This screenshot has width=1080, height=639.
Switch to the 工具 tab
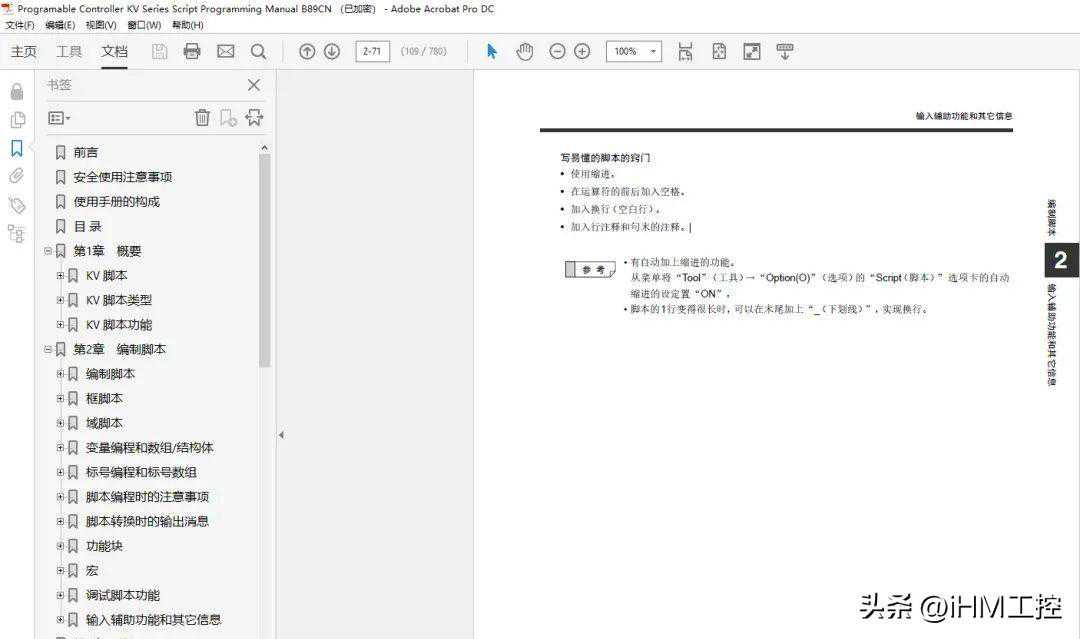(x=69, y=51)
